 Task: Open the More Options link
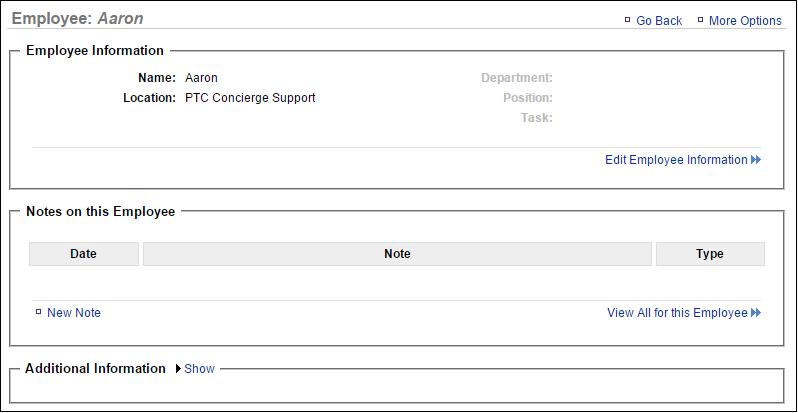click(x=745, y=21)
